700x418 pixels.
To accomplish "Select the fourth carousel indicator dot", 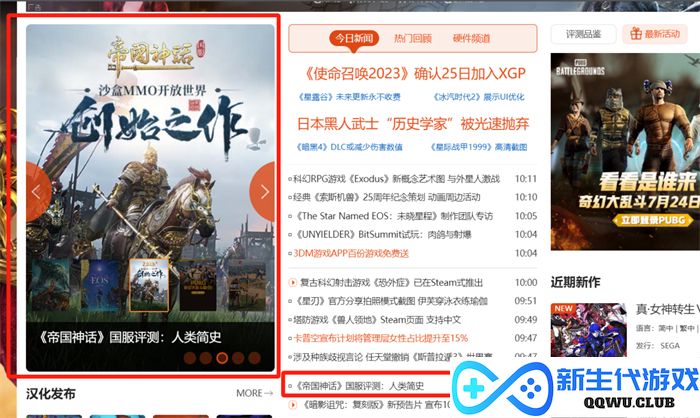I will 238,358.
